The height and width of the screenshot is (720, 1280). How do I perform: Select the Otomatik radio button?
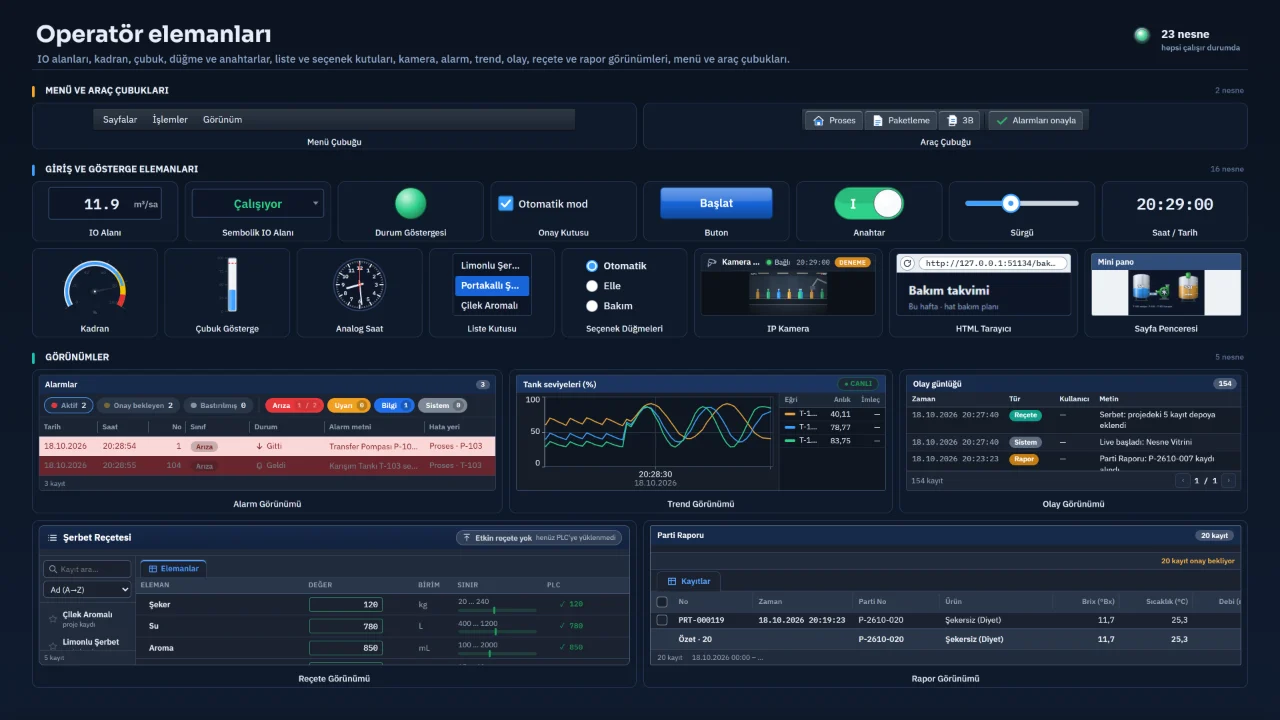pos(592,266)
